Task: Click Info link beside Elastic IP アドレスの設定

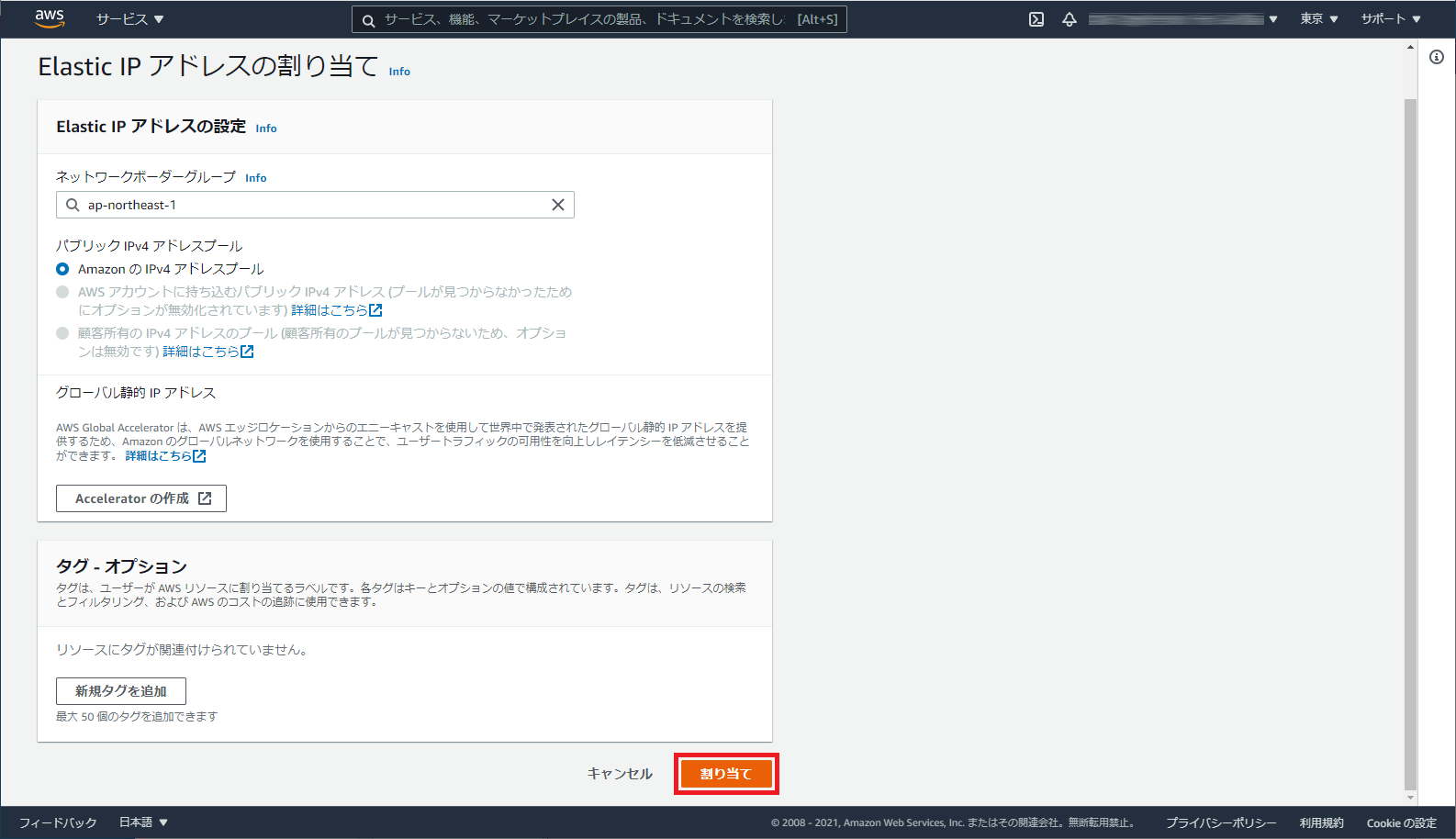Action: [266, 129]
